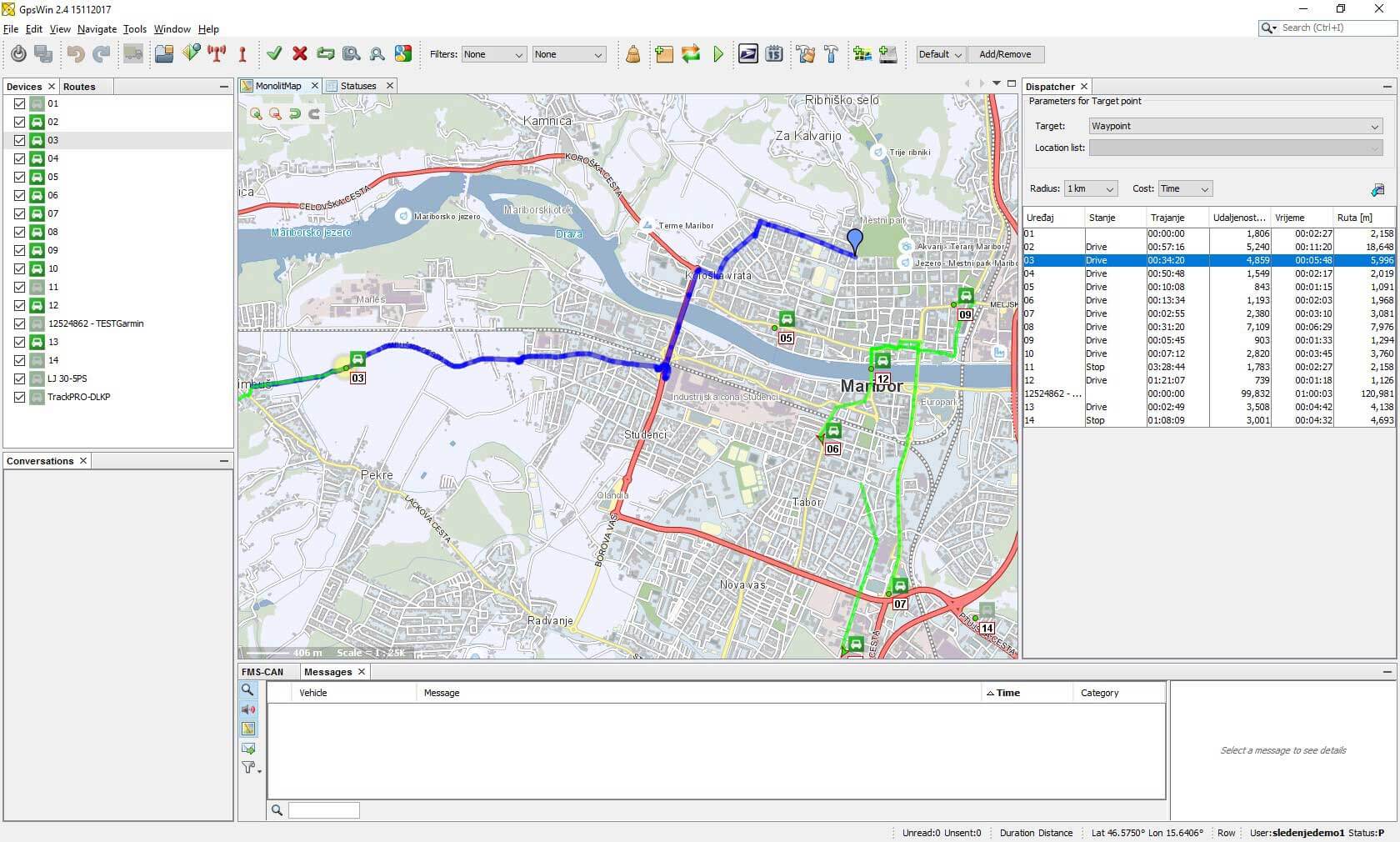Click the vehicle 05 marker on map
The image size is (1400, 842).
coord(786,319)
